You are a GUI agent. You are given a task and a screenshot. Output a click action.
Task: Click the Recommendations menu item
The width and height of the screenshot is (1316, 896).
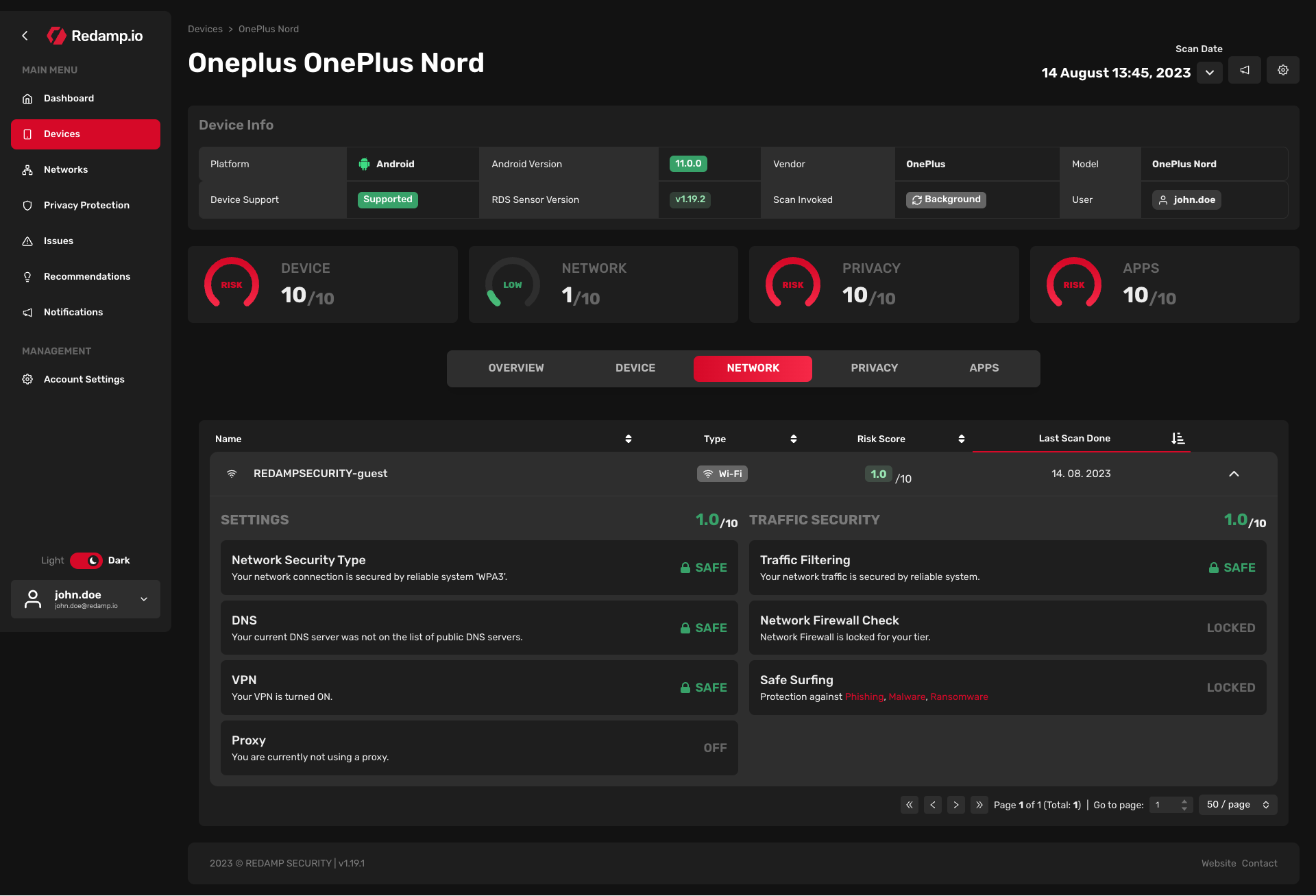pos(86,276)
